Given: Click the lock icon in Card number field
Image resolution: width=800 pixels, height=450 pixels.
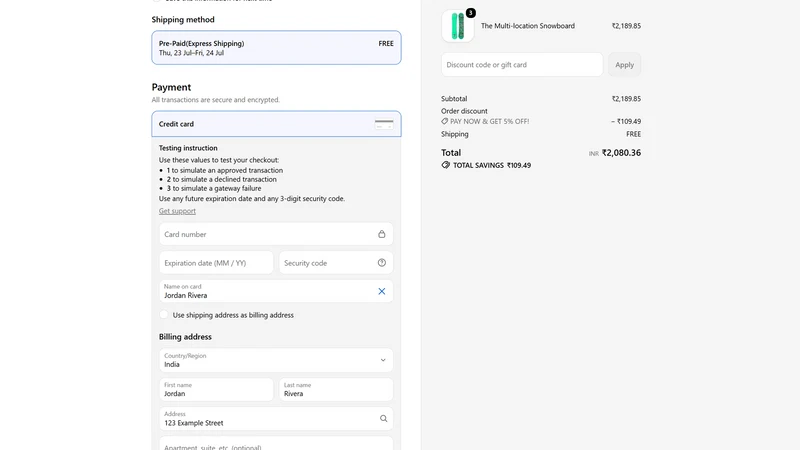Looking at the screenshot, I should [382, 234].
